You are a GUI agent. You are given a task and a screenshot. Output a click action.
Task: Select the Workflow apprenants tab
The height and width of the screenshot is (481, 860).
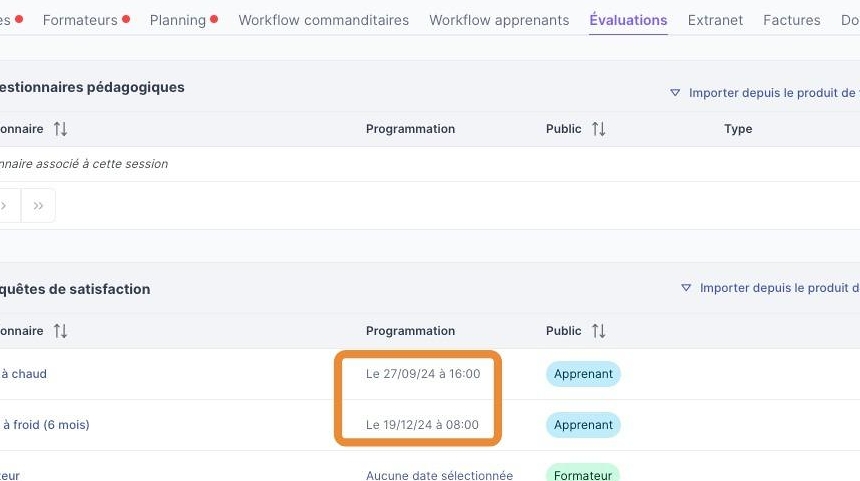click(499, 20)
